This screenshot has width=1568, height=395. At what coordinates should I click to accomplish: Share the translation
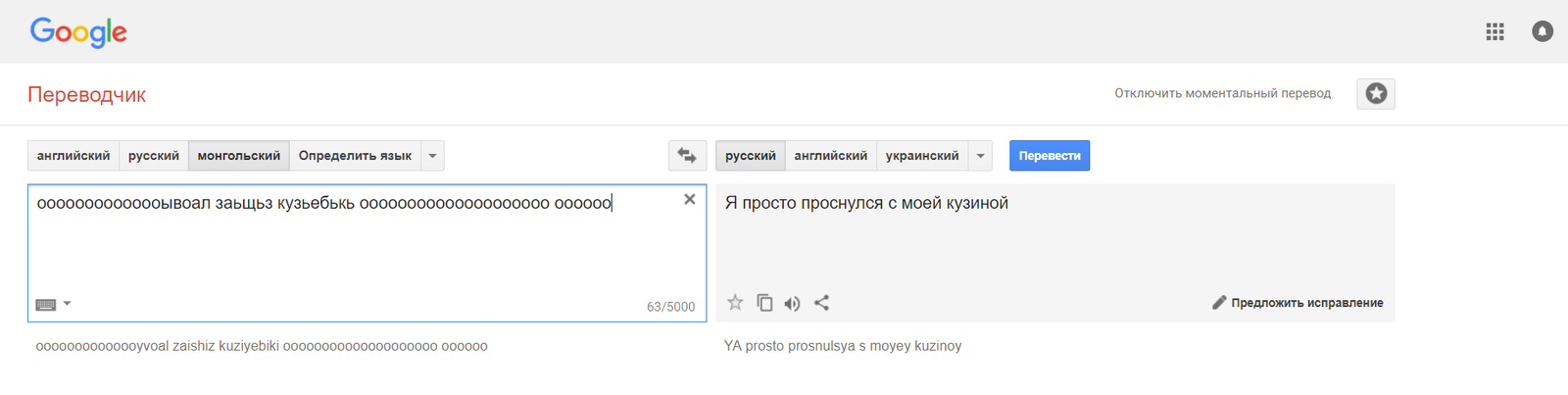pyautogui.click(x=821, y=303)
